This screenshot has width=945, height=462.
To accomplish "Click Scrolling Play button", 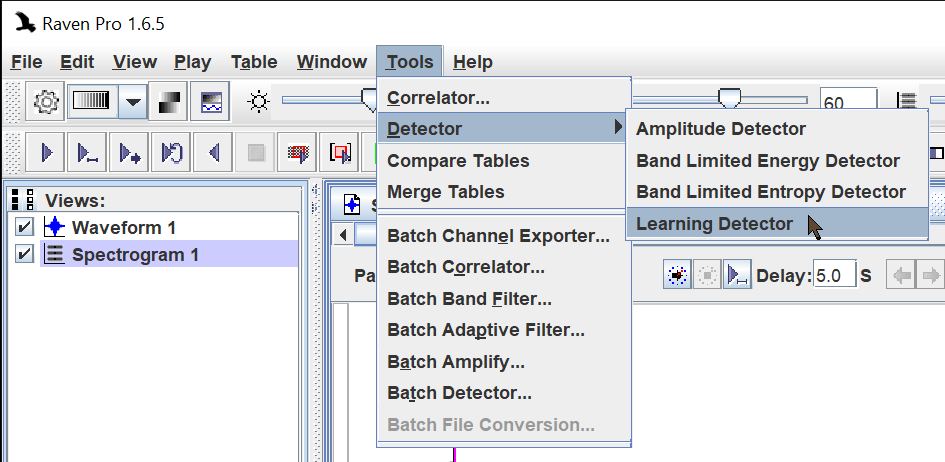I will (129, 153).
